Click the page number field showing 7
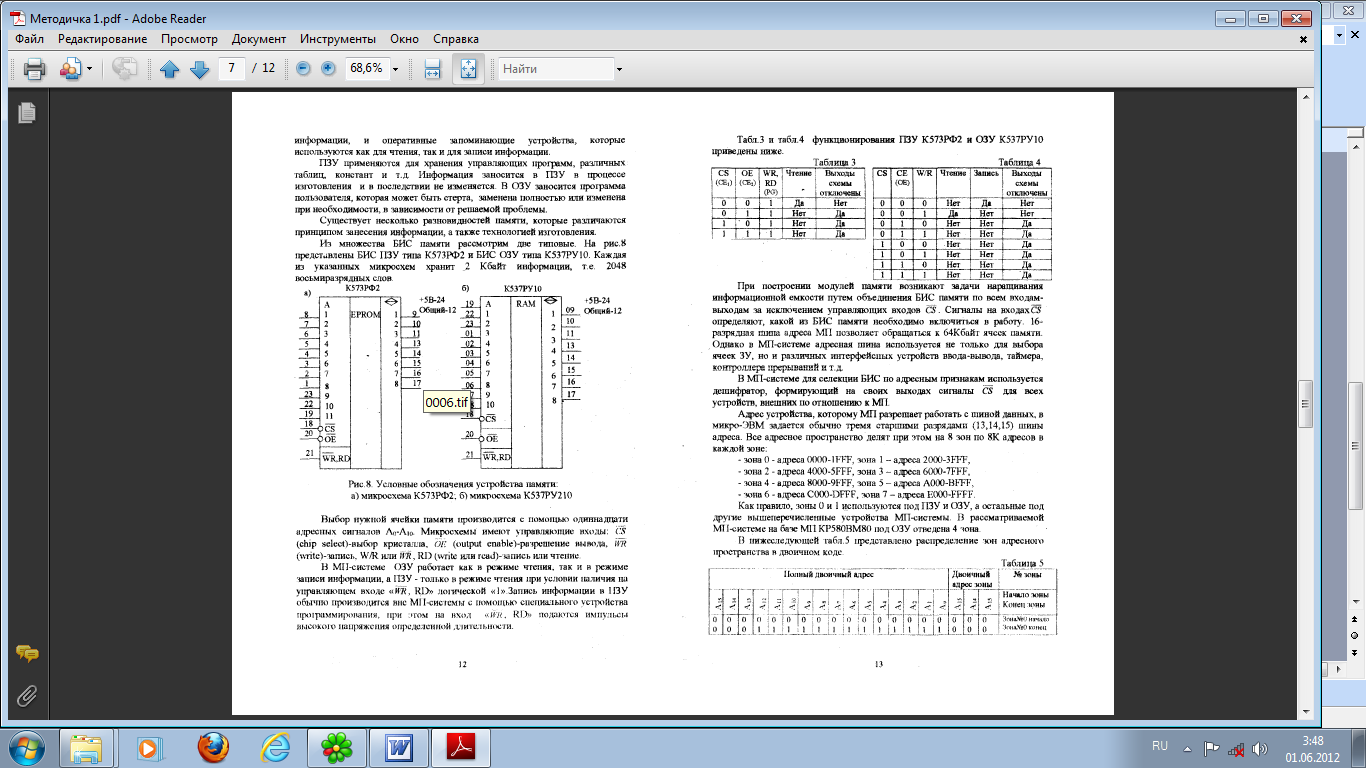The width and height of the screenshot is (1366, 768). click(x=232, y=69)
